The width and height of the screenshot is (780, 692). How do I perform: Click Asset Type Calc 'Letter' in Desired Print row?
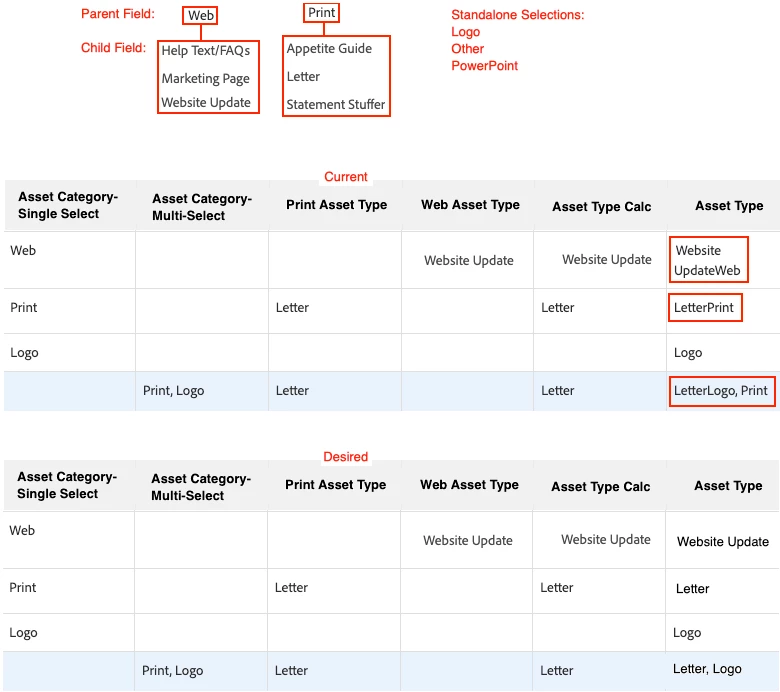(557, 588)
